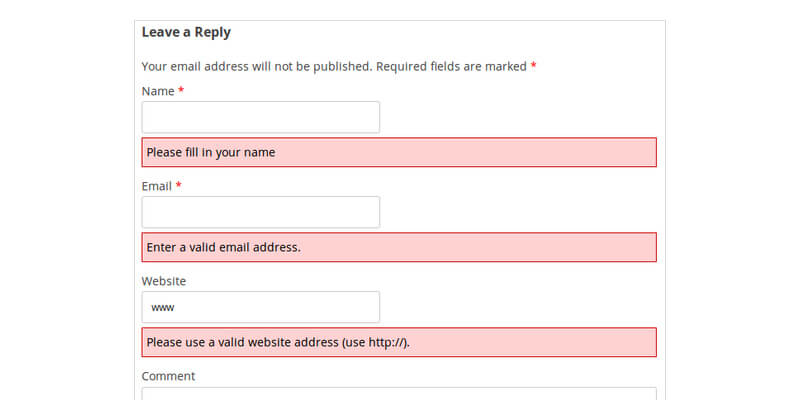Click 'Your email address will not be published' text

click(256, 66)
